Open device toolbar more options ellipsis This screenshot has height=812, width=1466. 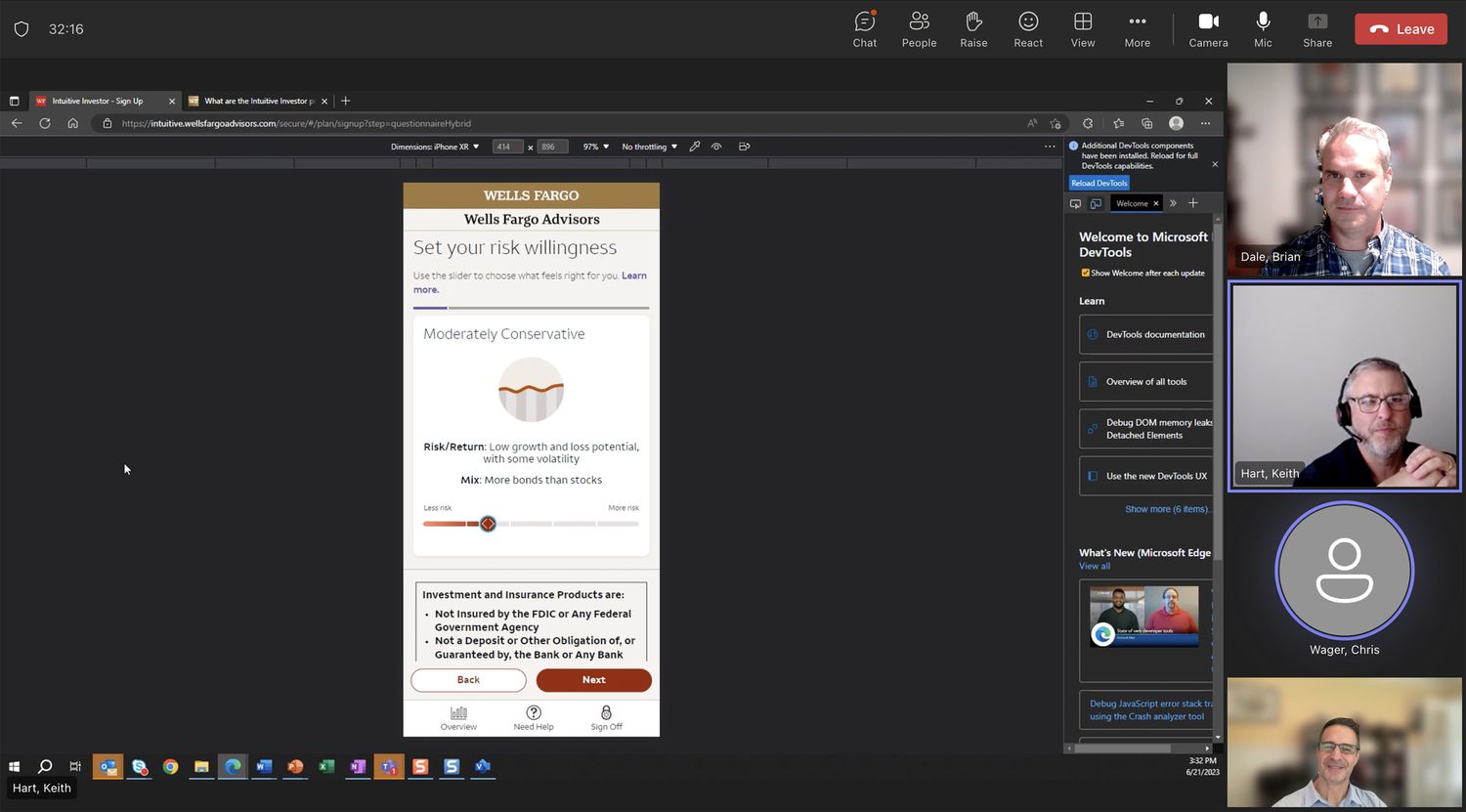[1050, 147]
